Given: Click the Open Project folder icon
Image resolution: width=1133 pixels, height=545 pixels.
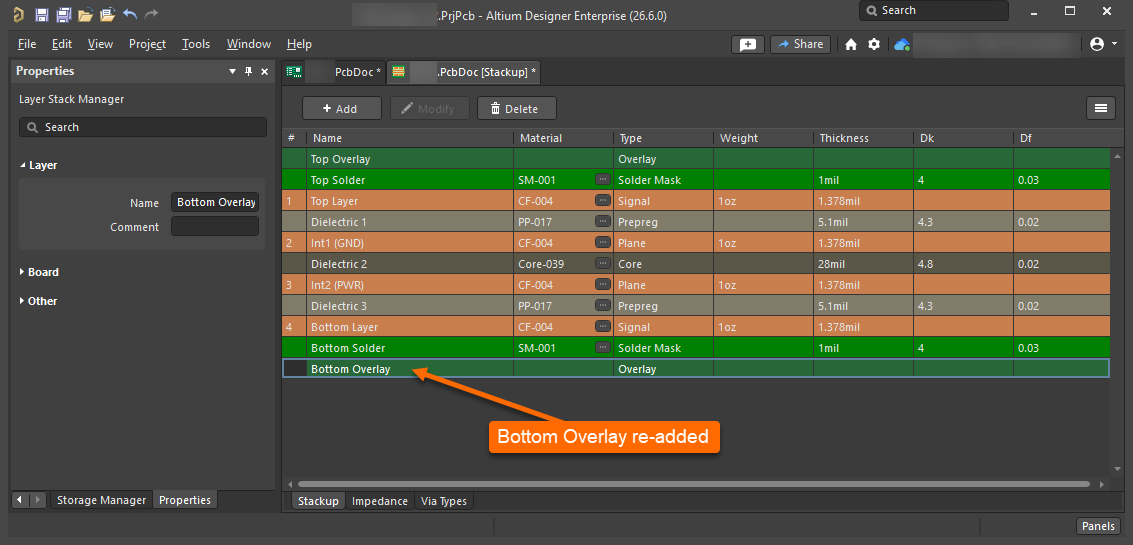Looking at the screenshot, I should pyautogui.click(x=108, y=14).
